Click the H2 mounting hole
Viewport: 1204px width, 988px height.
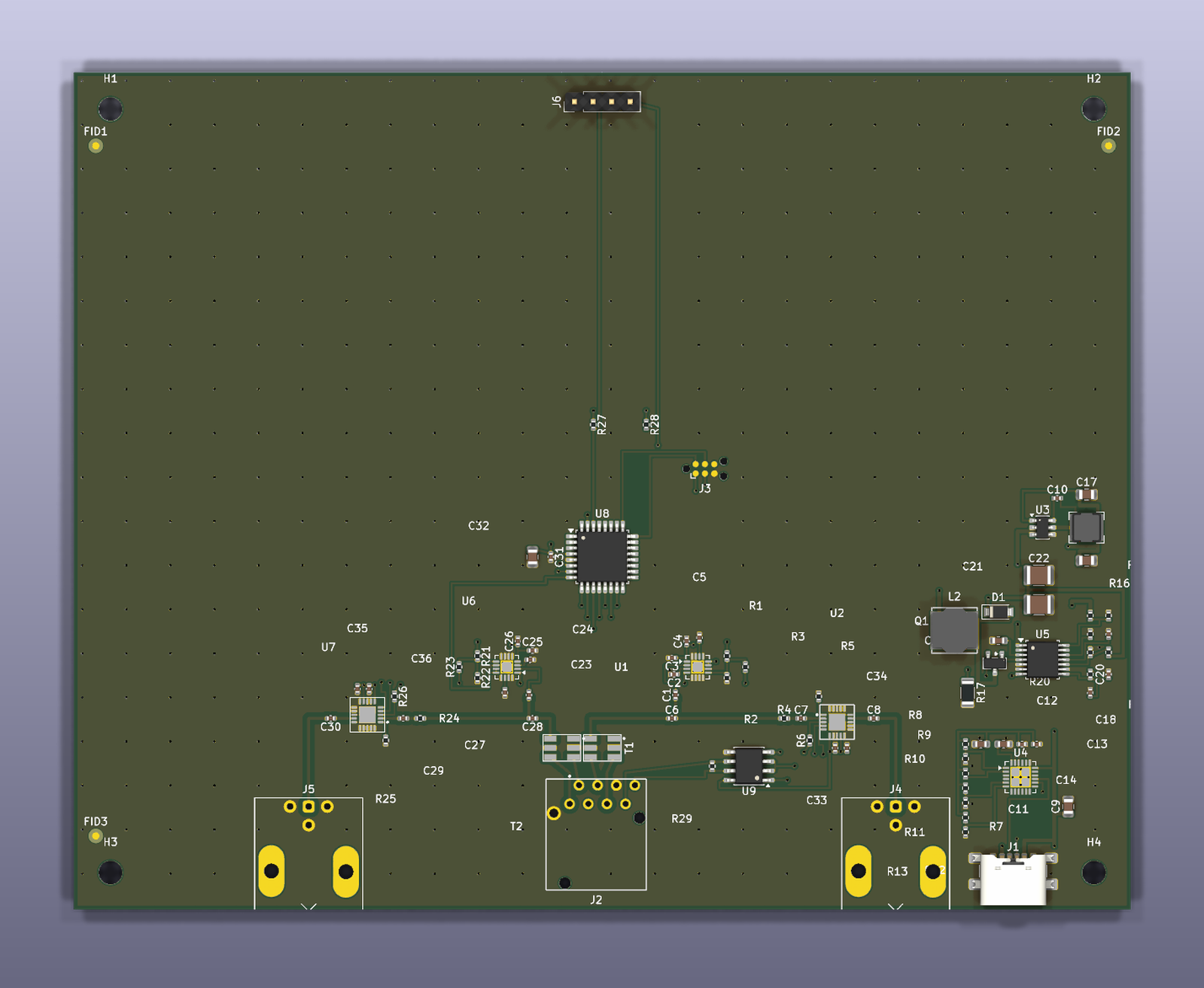coord(1093,109)
